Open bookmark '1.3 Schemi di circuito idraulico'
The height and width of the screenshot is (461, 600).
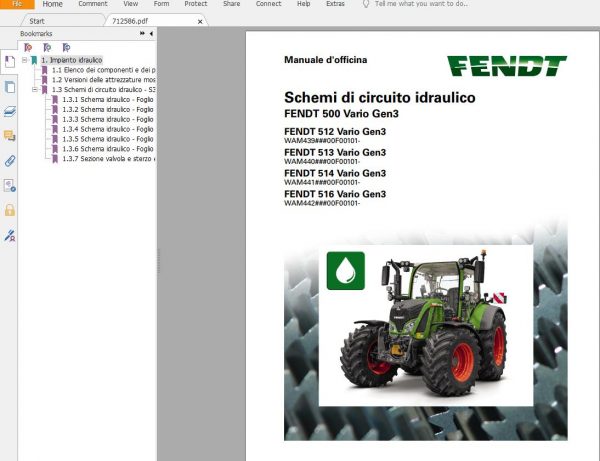104,90
